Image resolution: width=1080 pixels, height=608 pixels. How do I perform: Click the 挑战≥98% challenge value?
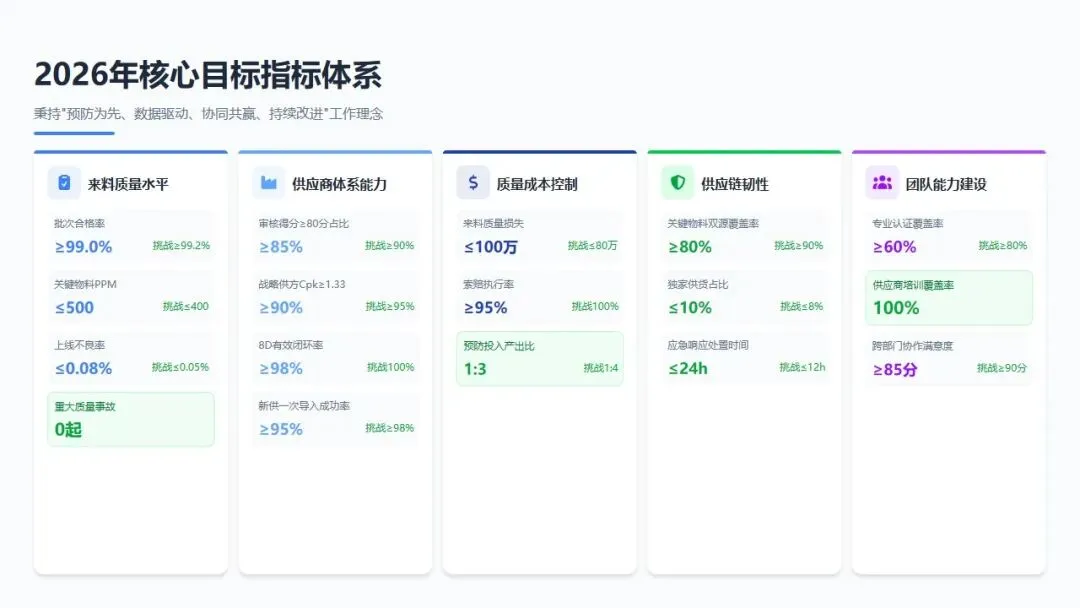click(x=390, y=428)
